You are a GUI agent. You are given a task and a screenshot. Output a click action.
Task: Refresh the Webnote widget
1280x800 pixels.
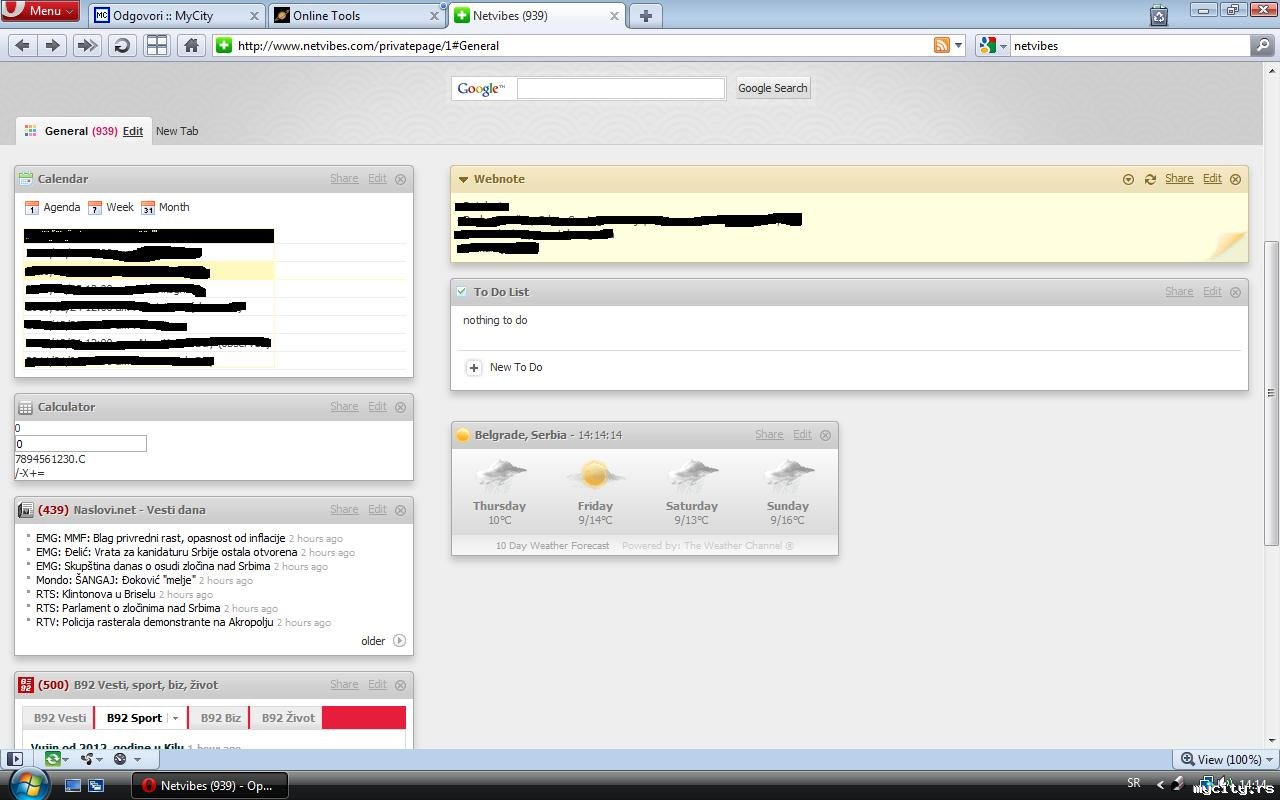[x=1150, y=179]
